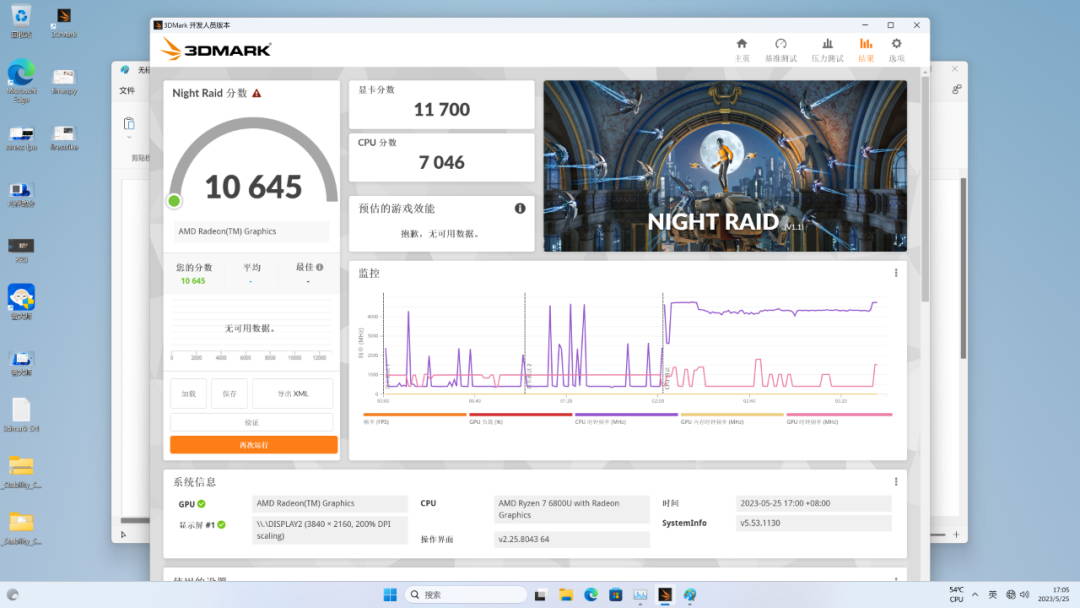Click the share icon in the background window
The image size is (1080, 608).
[957, 90]
